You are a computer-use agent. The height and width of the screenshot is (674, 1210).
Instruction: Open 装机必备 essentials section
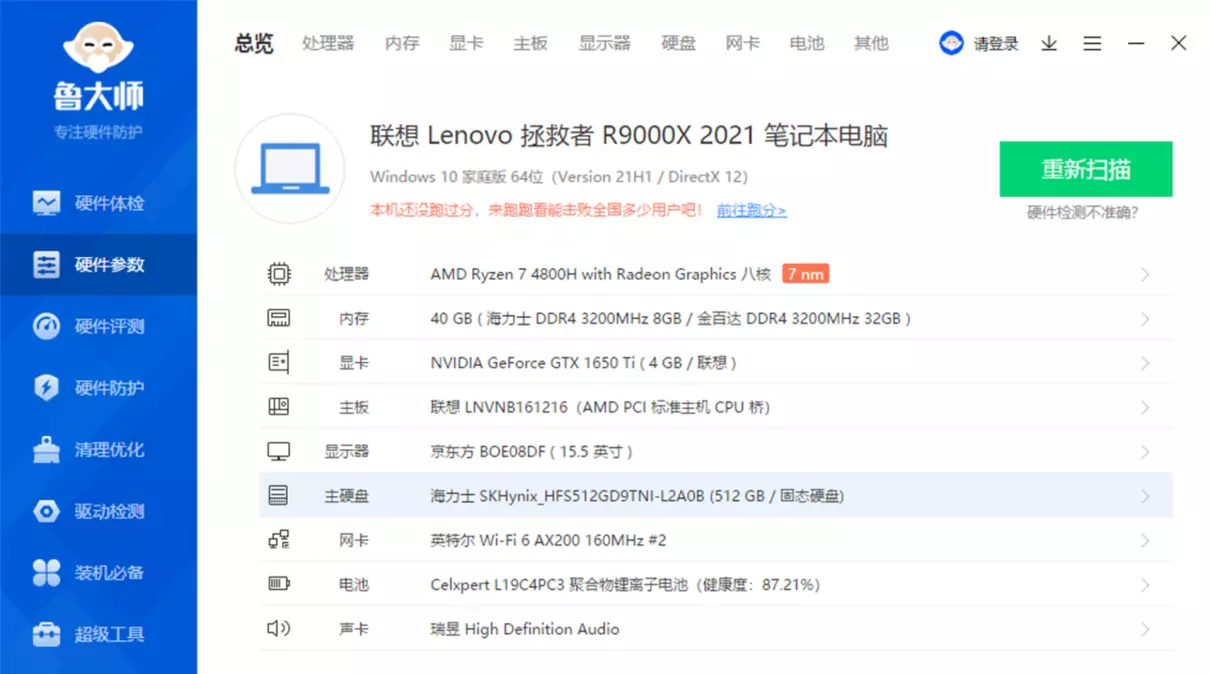tap(98, 573)
